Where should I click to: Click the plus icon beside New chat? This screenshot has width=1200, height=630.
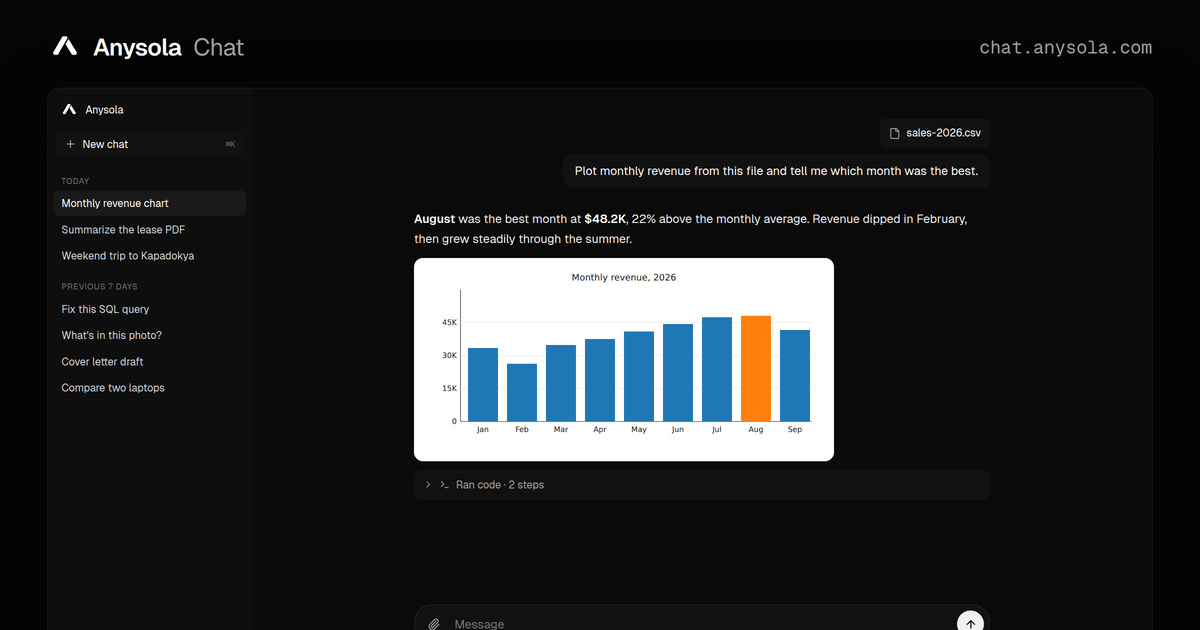click(70, 144)
